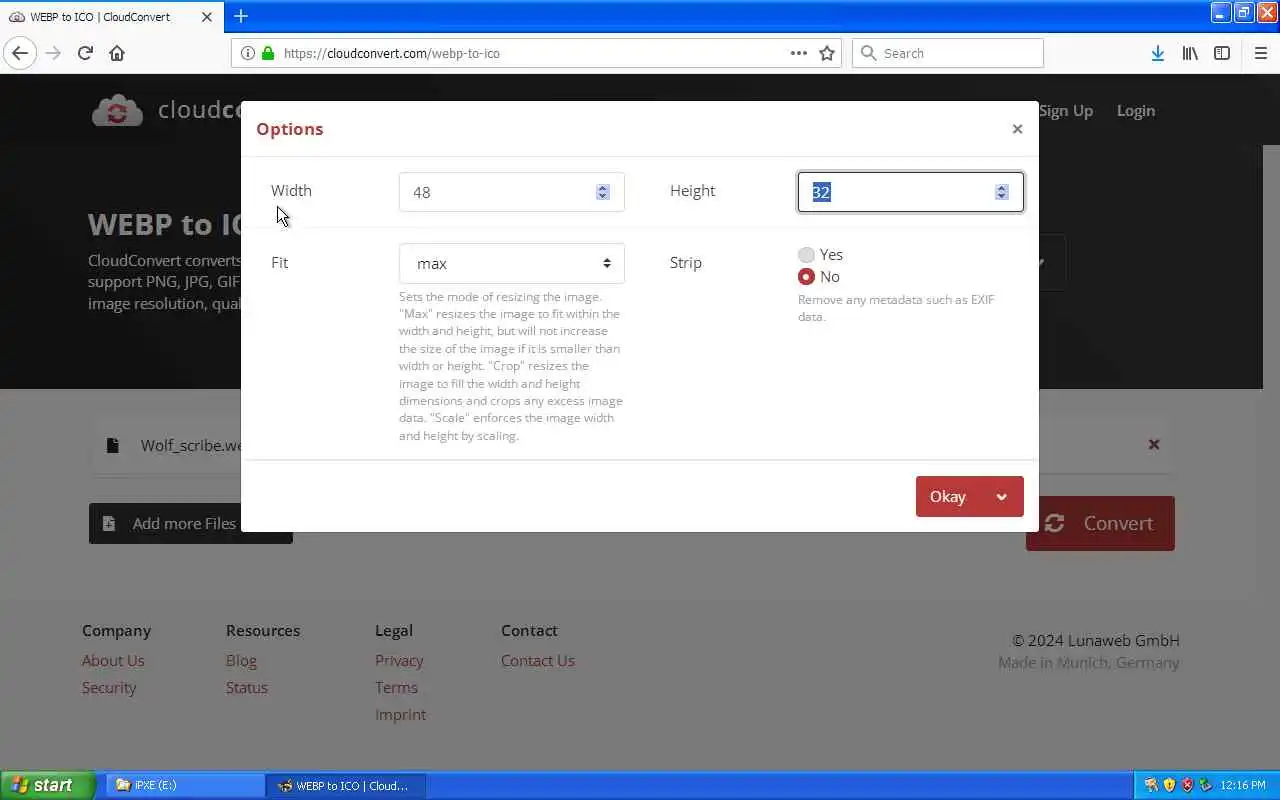Select No for Strip metadata
Screen dimensions: 1280x800
806,277
